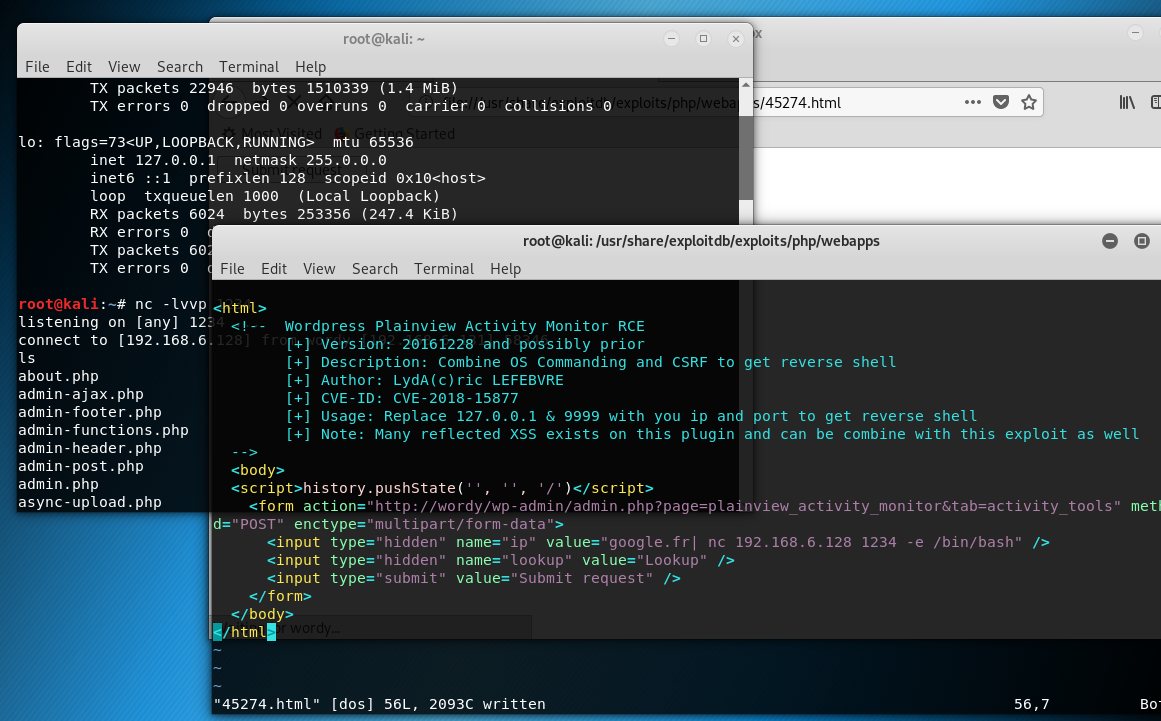Viewport: 1161px width, 721px height.
Task: Click vim status '"45274.html" [dos] 56L, 2093C written'
Action: pos(379,704)
